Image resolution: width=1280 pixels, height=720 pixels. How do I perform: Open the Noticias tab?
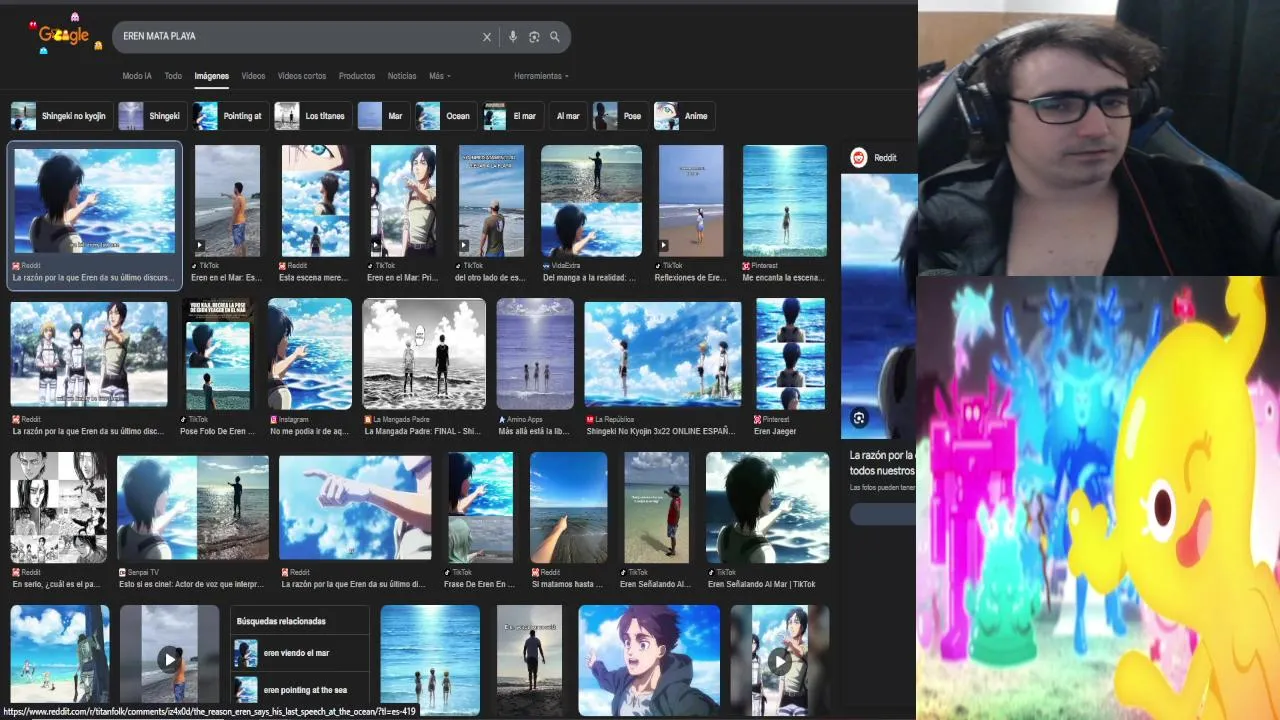(x=402, y=76)
